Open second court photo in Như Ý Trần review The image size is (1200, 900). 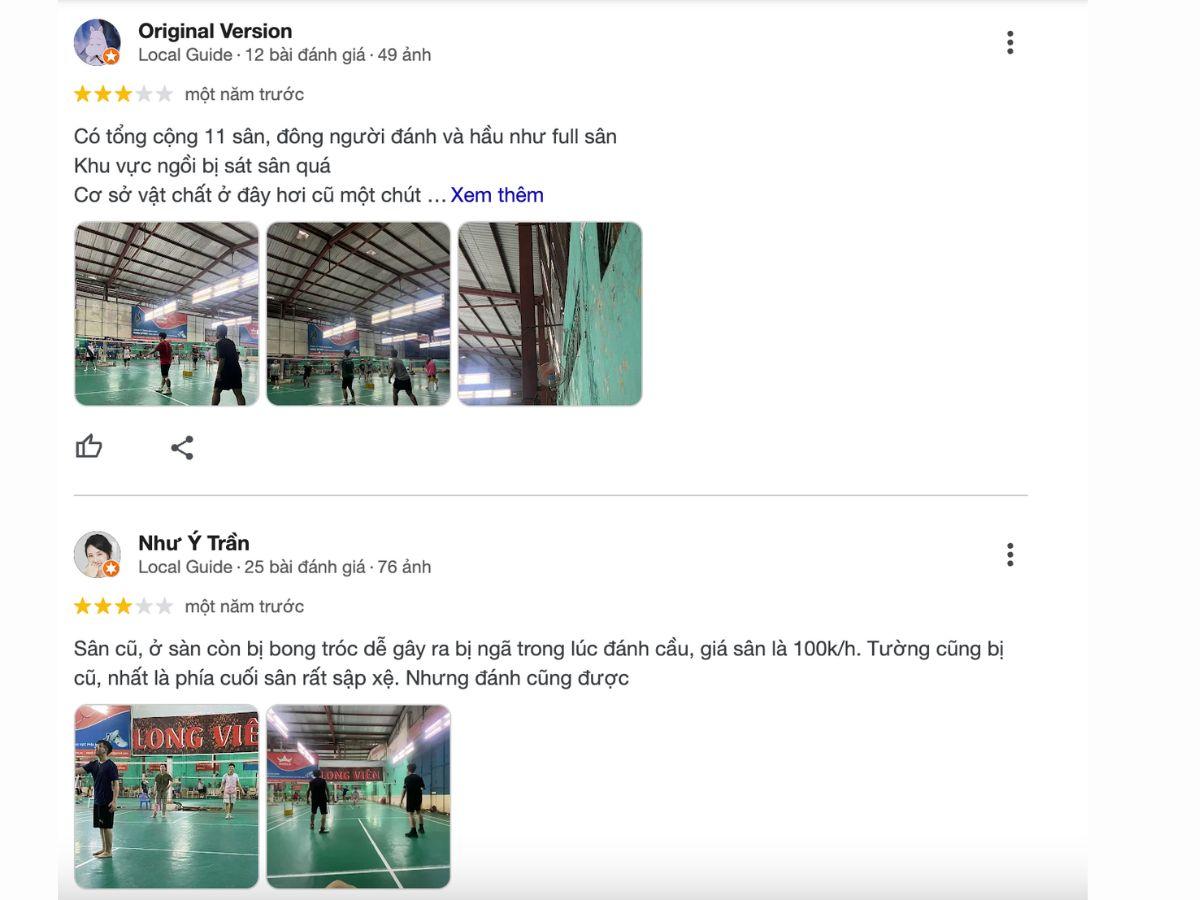click(358, 796)
